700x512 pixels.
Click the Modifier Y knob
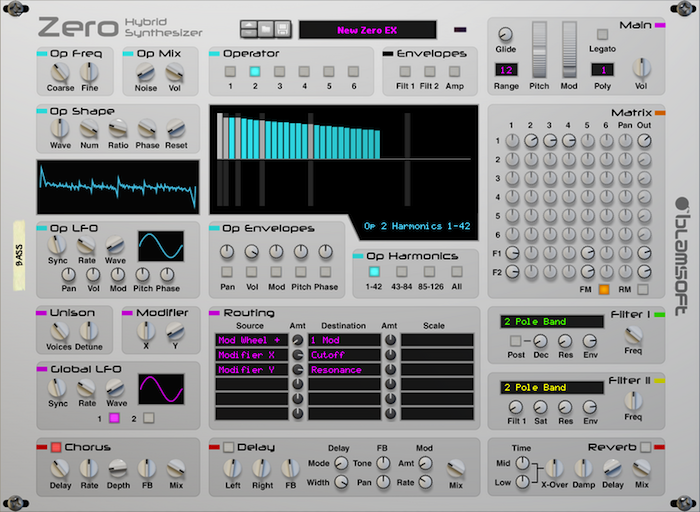(175, 331)
